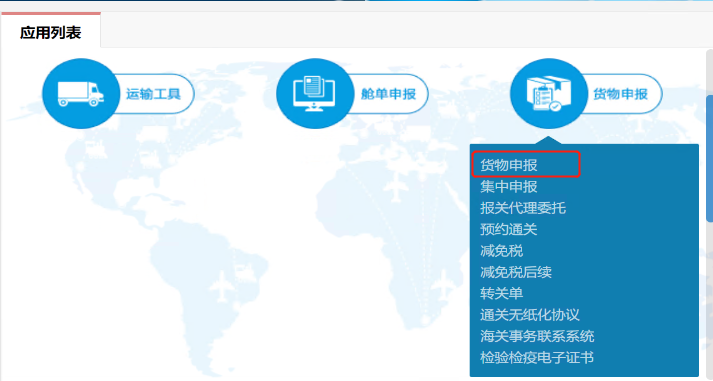
Task: Open the 减免税 menu item
Action: pos(502,251)
